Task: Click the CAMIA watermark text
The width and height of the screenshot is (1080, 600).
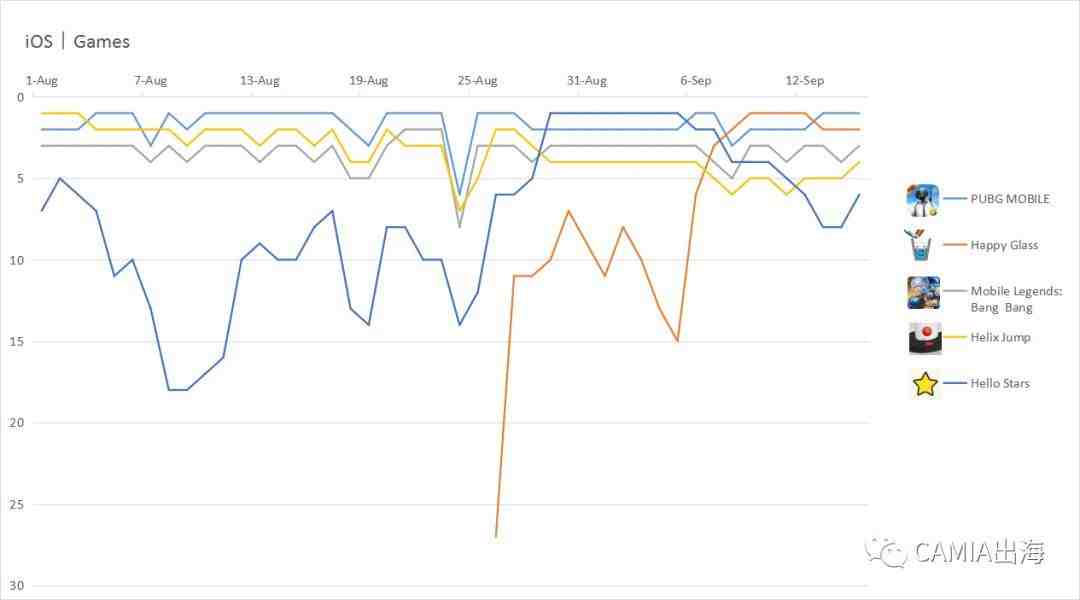Action: pos(979,552)
